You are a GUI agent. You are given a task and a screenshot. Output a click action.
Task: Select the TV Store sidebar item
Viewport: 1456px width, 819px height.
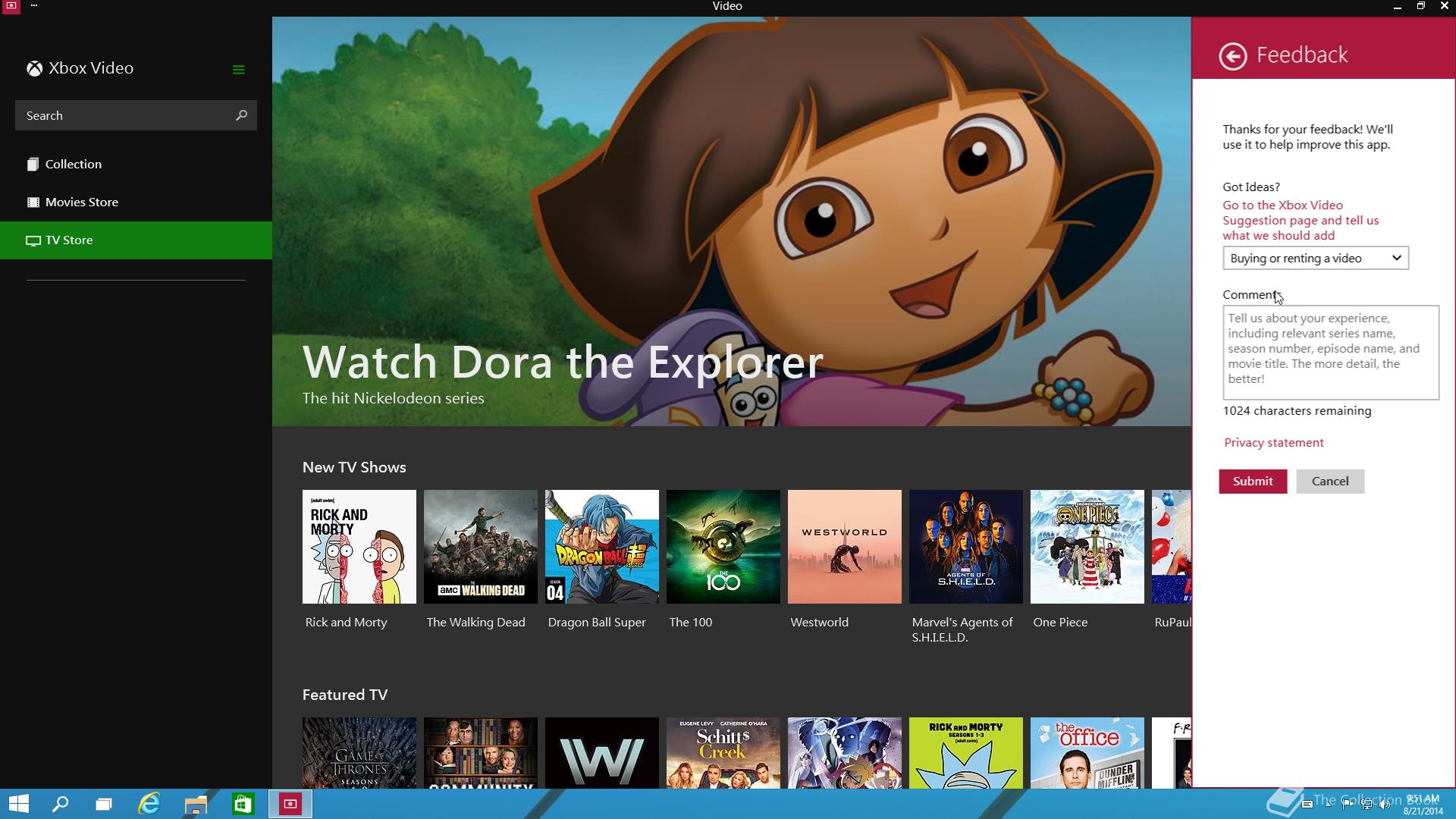136,240
